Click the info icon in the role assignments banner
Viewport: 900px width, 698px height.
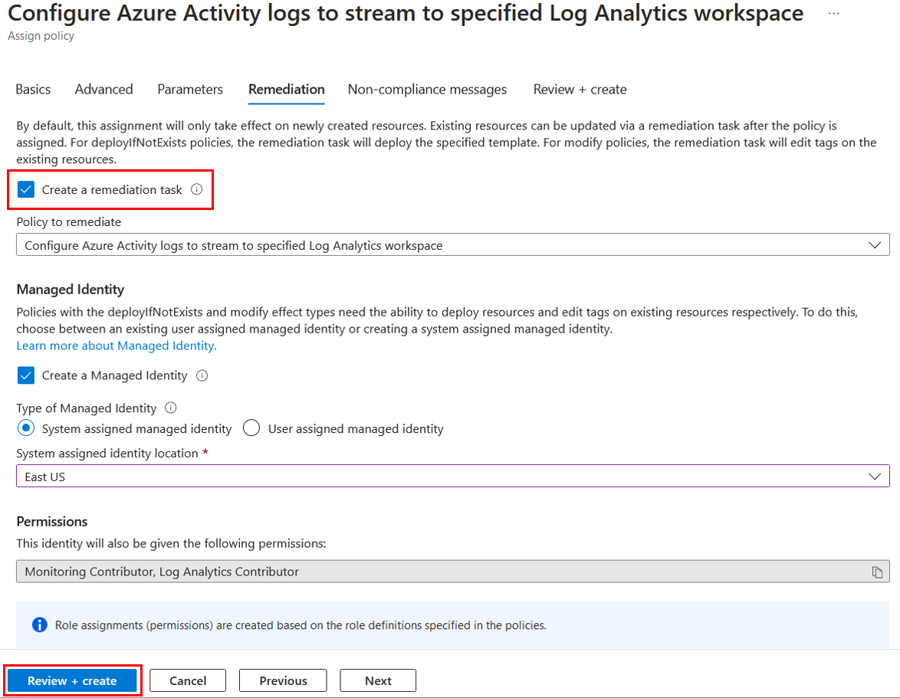[x=39, y=624]
